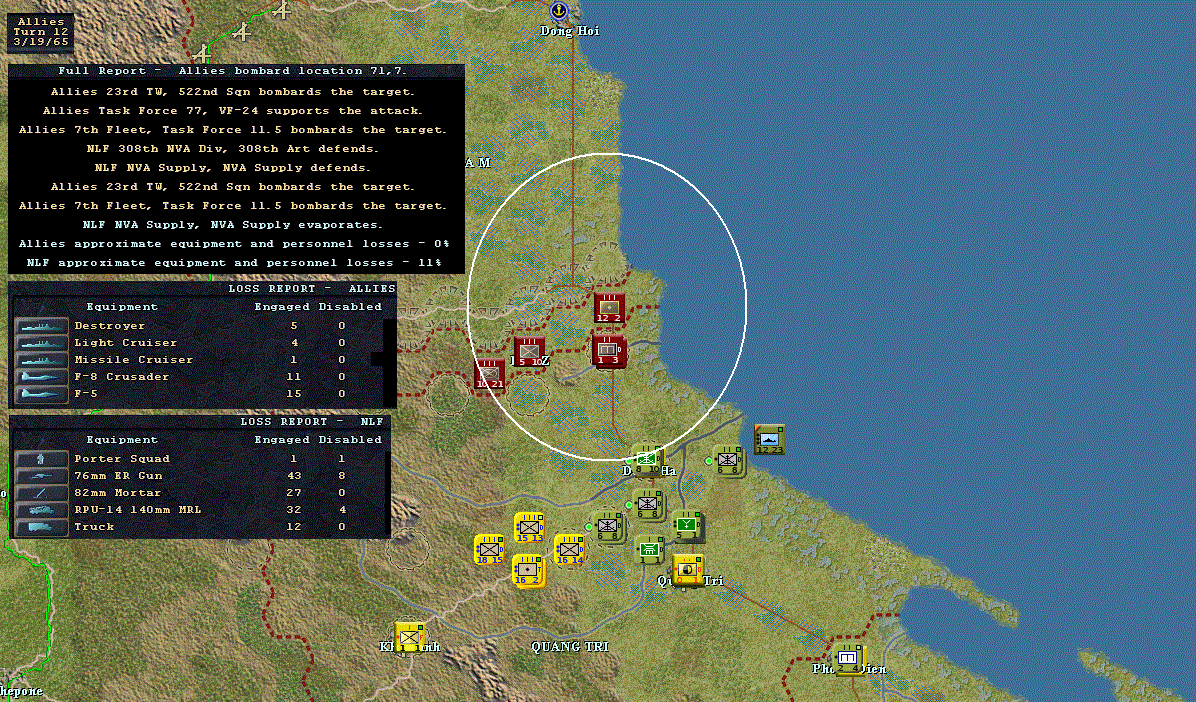Click the 76mm ER Gun disabled value 8
Screen dimensions: 1196x702
[x=342, y=475]
